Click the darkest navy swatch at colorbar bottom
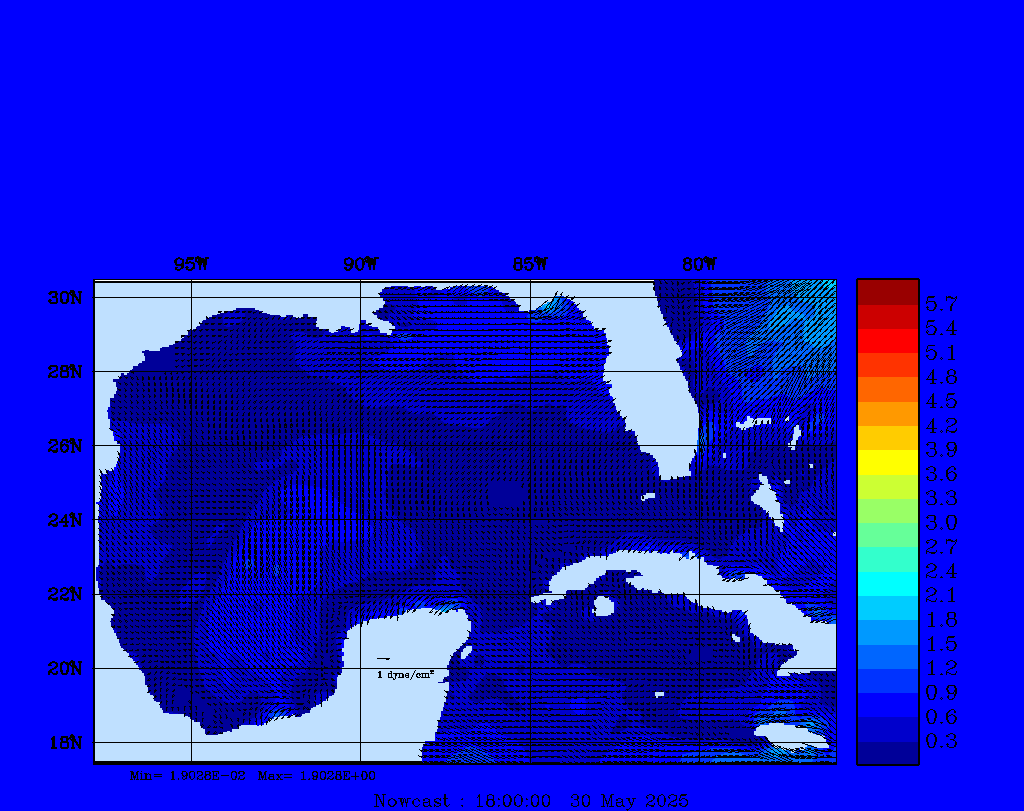The height and width of the screenshot is (811, 1024). [x=887, y=753]
